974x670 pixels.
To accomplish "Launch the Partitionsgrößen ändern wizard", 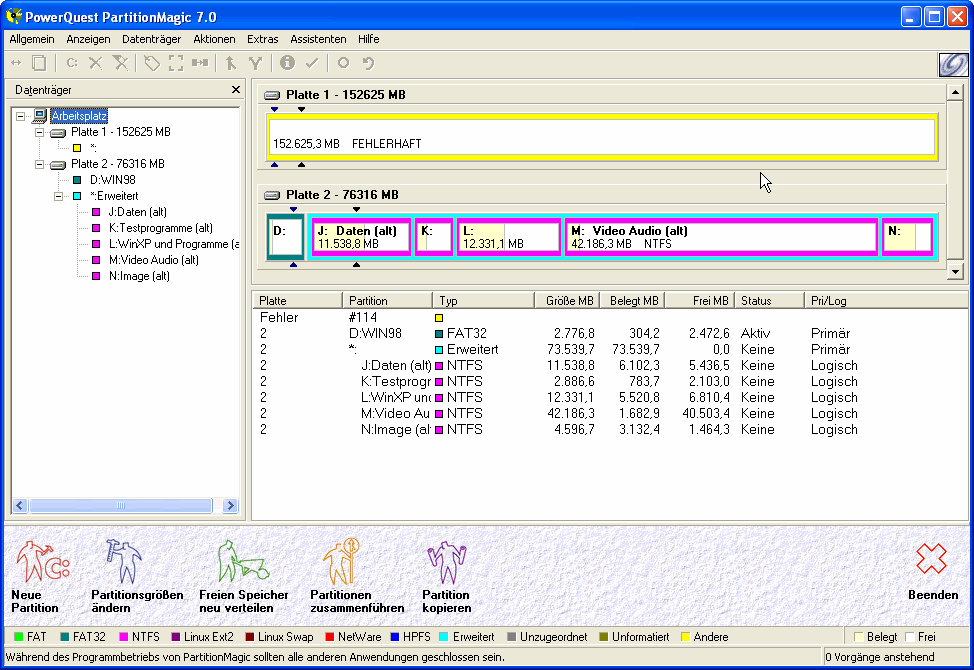I will coord(137,577).
